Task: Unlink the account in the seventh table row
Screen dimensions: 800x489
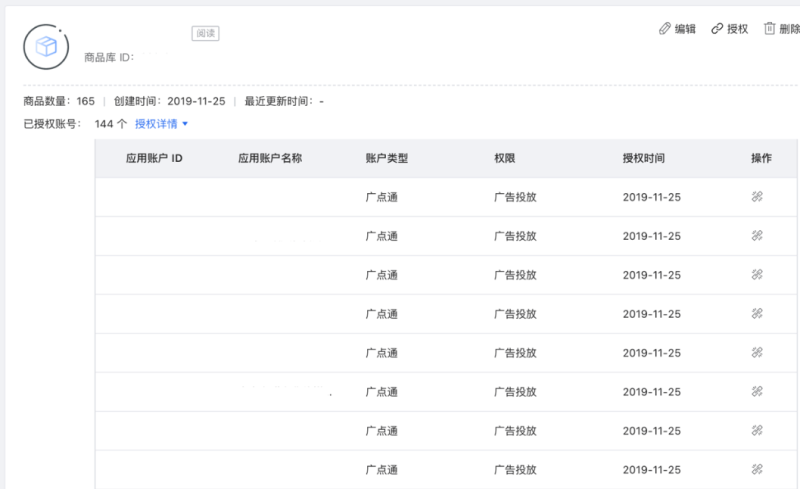Action: pos(757,430)
